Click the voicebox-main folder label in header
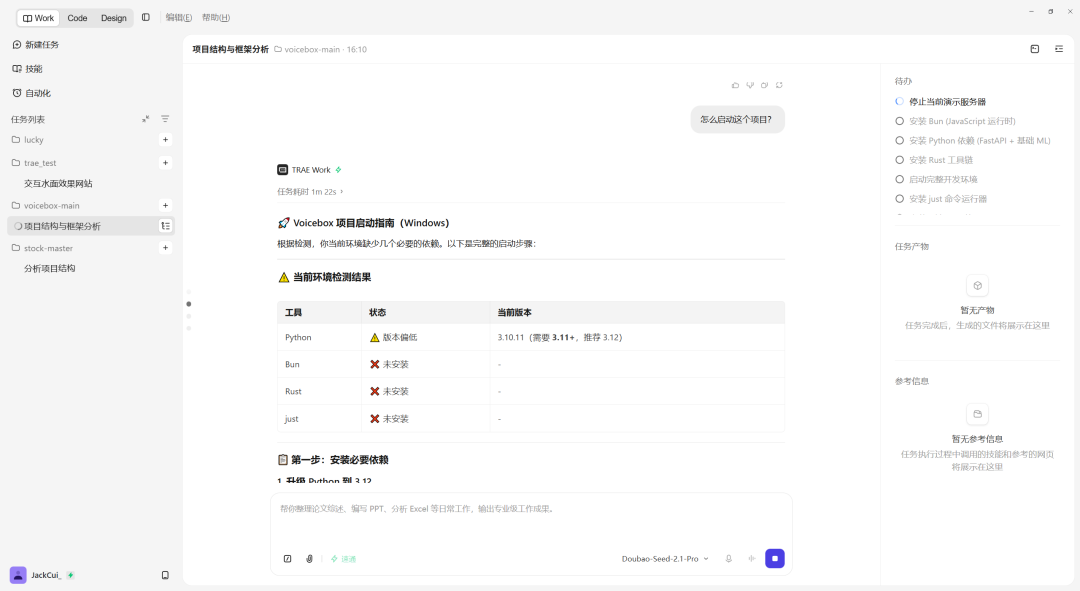1080x591 pixels. [x=307, y=50]
